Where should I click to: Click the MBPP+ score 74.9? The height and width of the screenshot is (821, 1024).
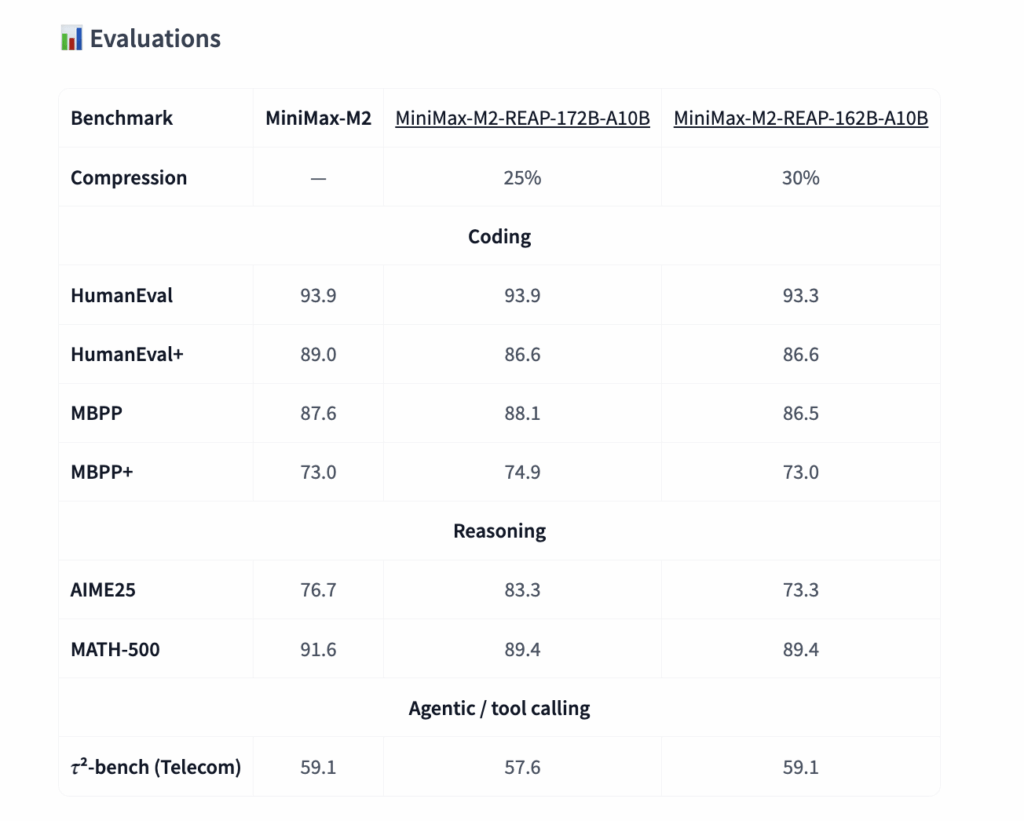coord(522,472)
